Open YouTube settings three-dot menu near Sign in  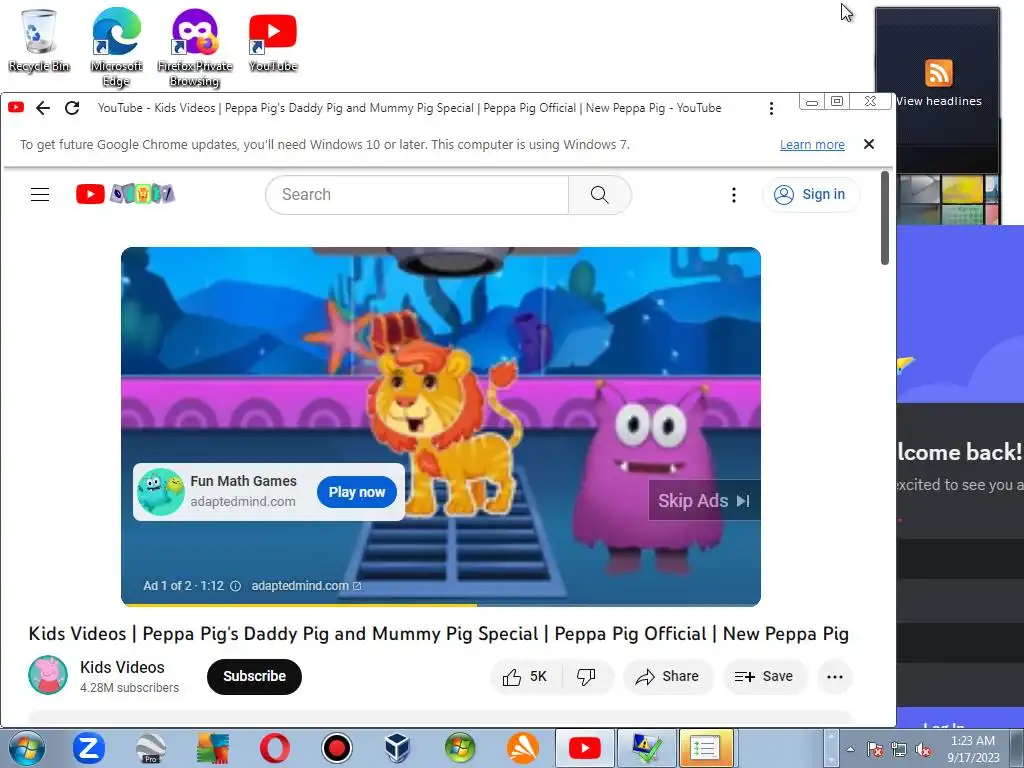click(734, 195)
